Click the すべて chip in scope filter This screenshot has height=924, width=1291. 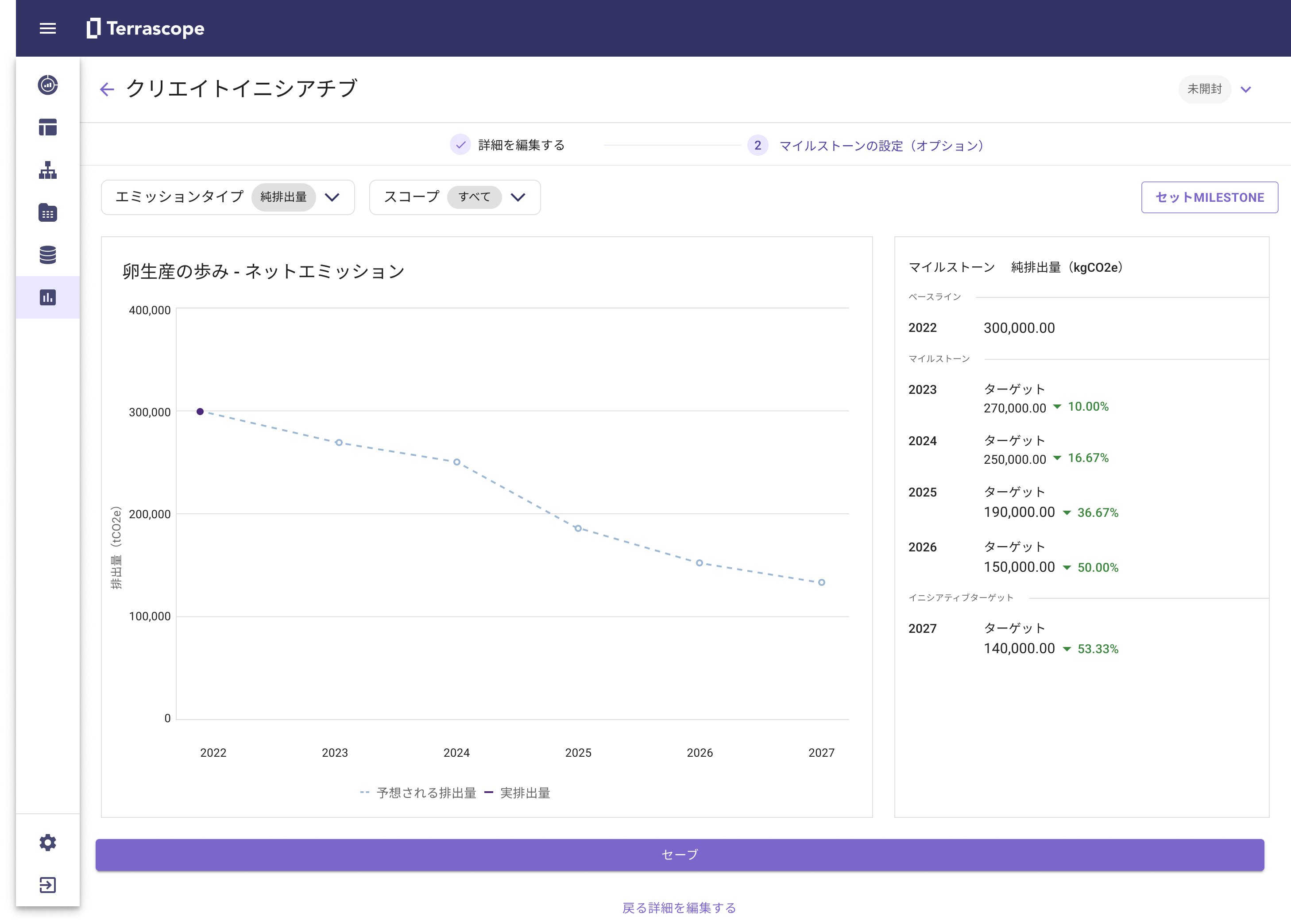point(474,197)
